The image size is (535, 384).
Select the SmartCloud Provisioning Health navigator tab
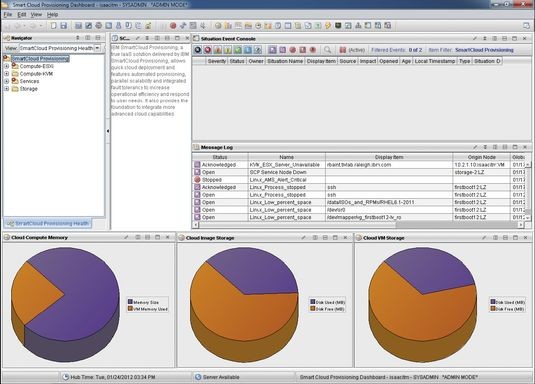[48, 224]
